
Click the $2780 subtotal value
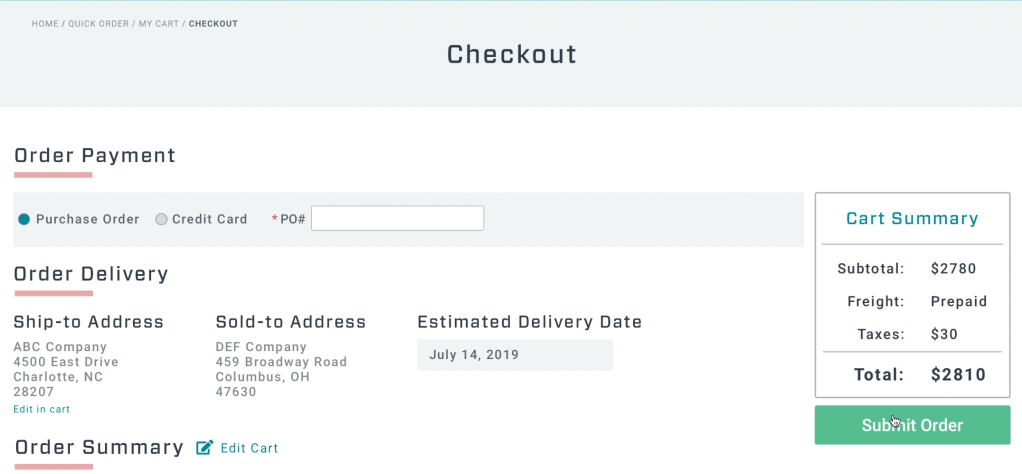[953, 269]
